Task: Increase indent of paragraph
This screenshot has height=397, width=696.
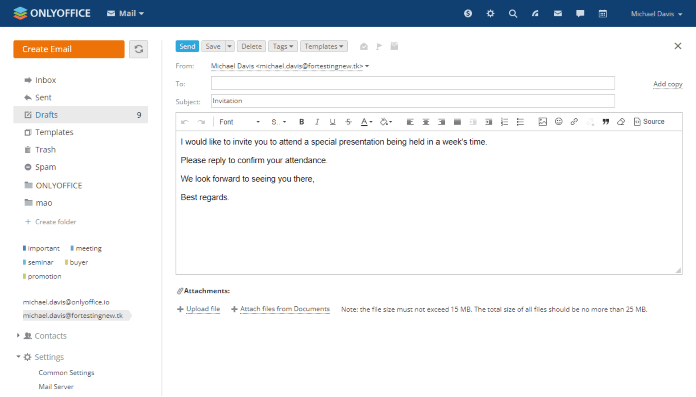Action: tap(489, 122)
